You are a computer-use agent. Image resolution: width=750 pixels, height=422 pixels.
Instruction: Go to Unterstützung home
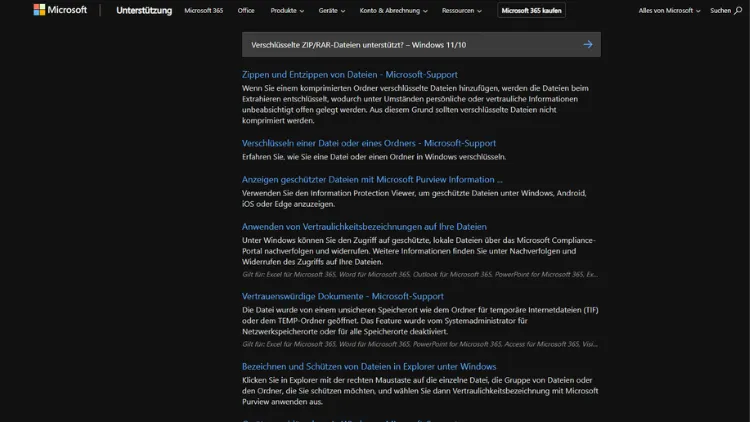point(144,10)
